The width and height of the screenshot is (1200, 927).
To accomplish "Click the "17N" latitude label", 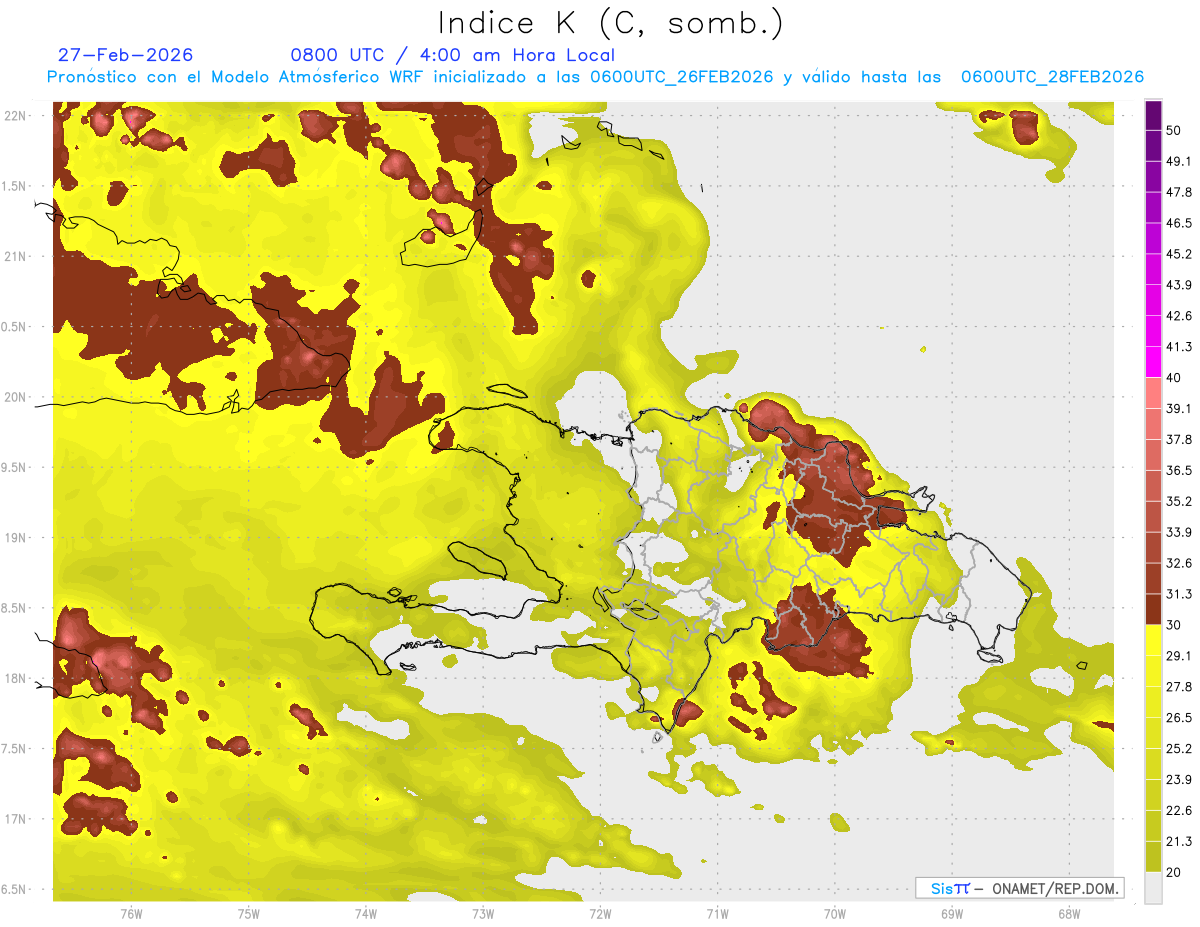I will 16,820.
